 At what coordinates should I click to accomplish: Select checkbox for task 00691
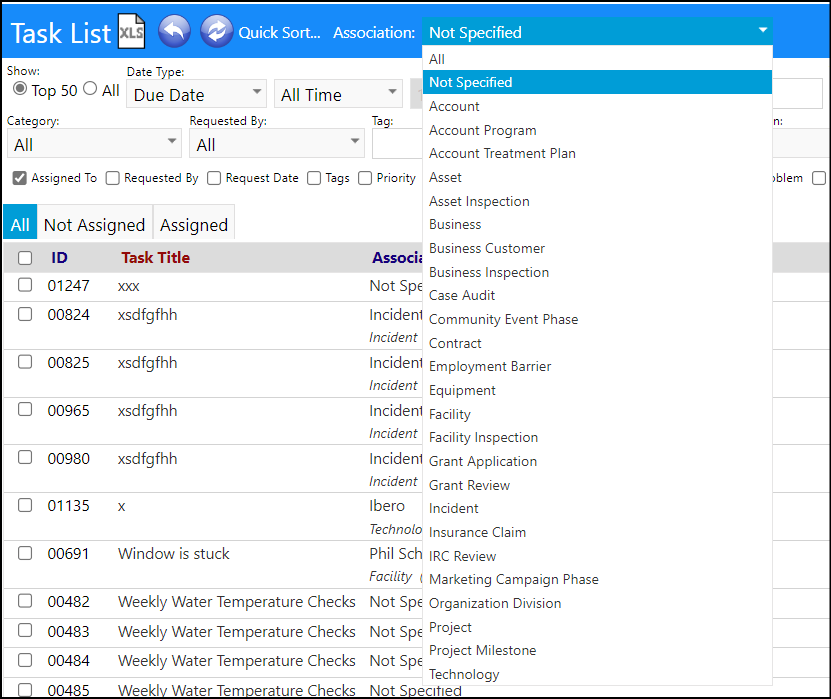click(25, 553)
